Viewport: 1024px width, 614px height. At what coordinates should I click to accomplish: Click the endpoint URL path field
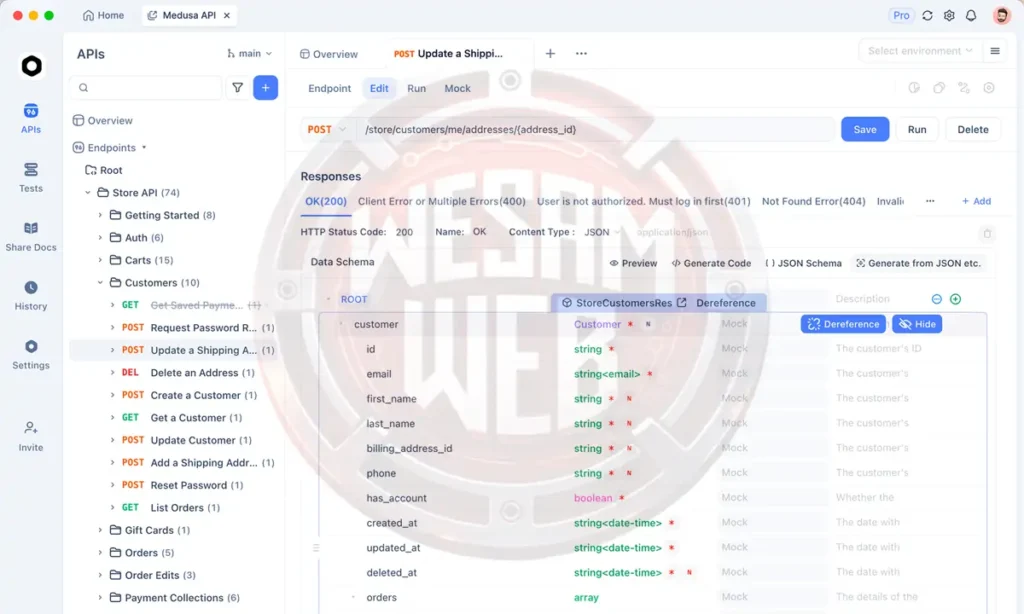pos(596,129)
